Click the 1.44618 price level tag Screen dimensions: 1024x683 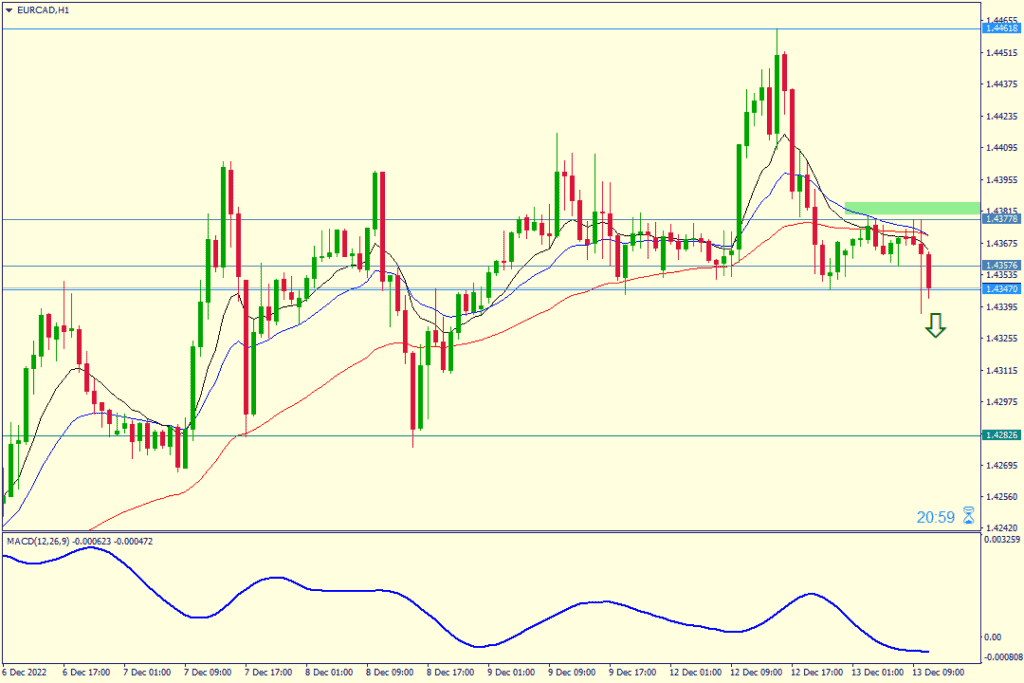point(1001,28)
